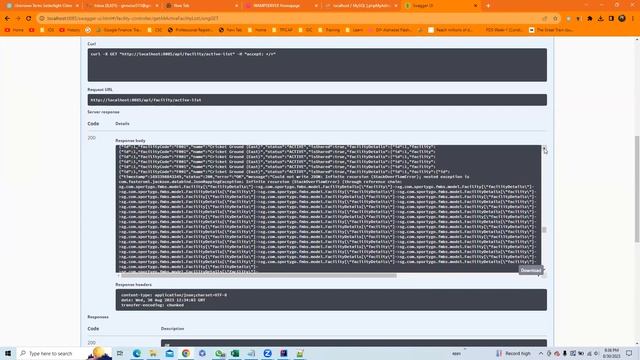This screenshot has height=360, width=640.
Task: Open Excel from the taskbar
Action: [235, 353]
